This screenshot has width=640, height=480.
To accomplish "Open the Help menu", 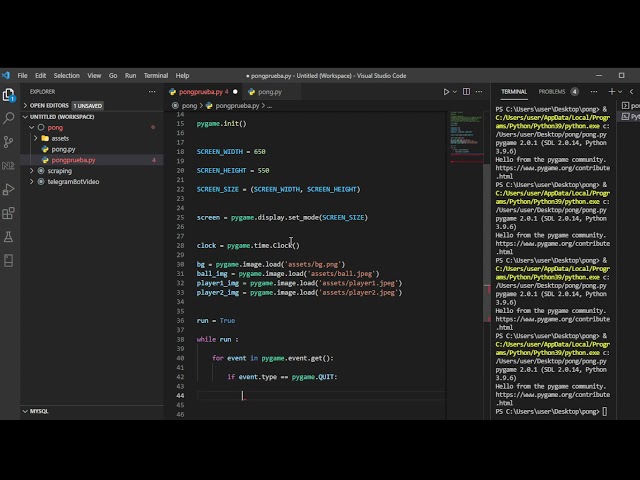I will point(182,76).
